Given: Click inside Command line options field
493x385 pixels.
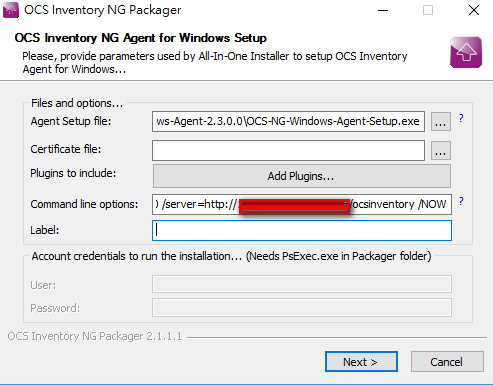Looking at the screenshot, I should tap(302, 204).
